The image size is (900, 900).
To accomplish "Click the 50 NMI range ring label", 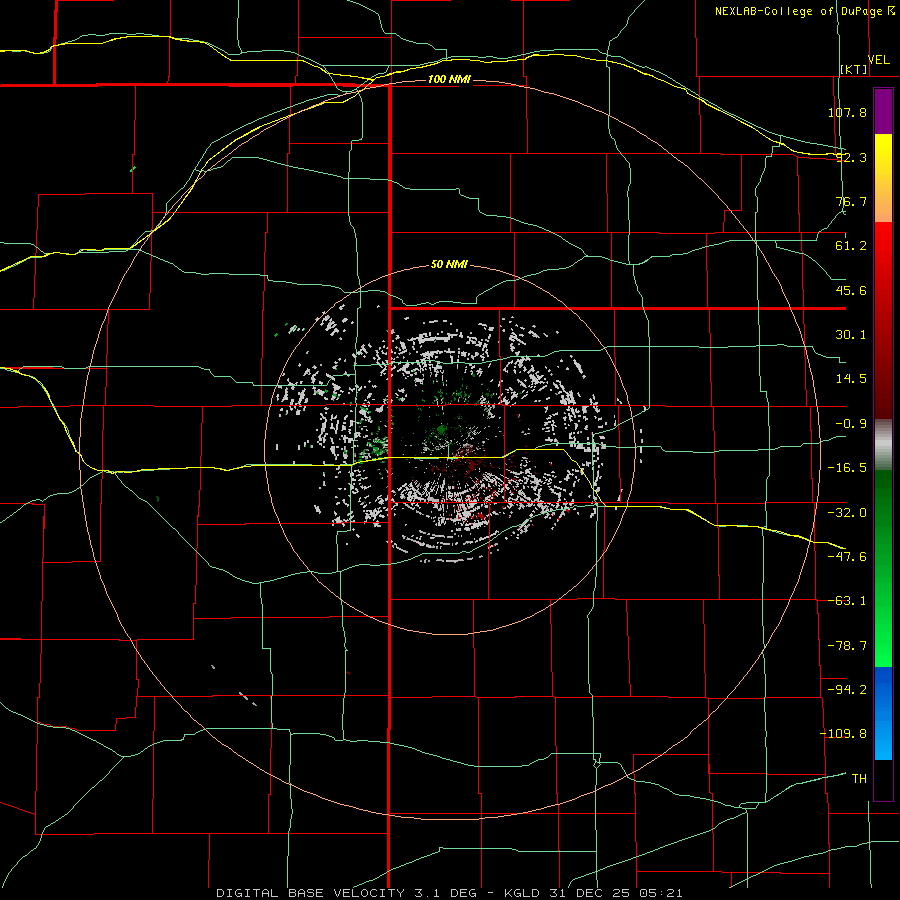I will coord(449,264).
